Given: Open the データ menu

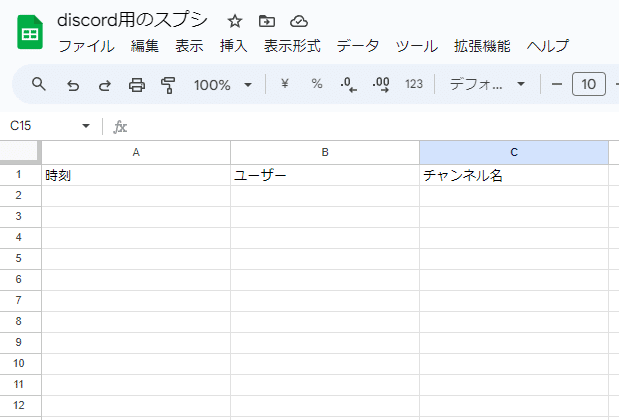Looking at the screenshot, I should (358, 46).
